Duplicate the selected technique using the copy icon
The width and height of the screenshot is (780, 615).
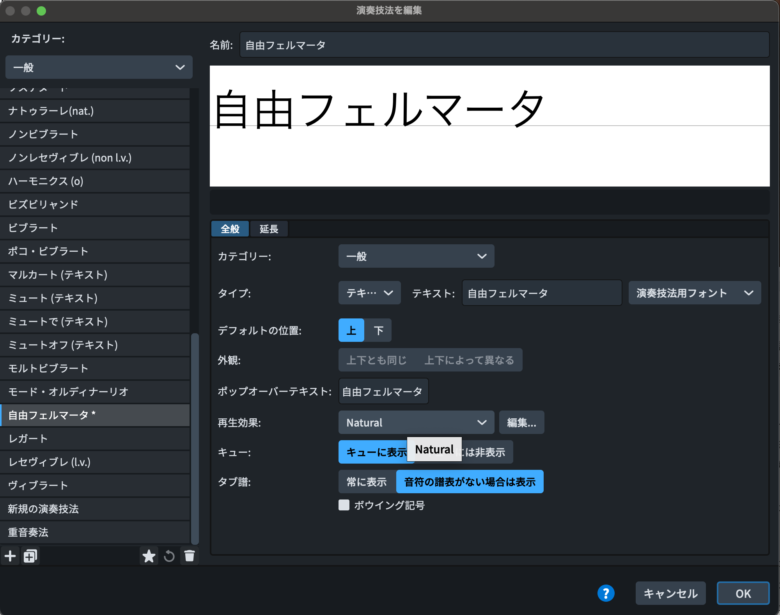pos(30,556)
